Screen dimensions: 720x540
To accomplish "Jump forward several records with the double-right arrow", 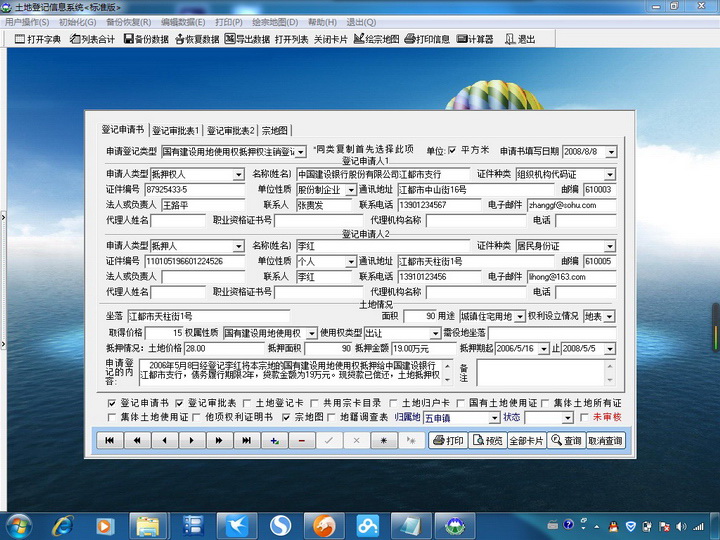I will [x=219, y=441].
